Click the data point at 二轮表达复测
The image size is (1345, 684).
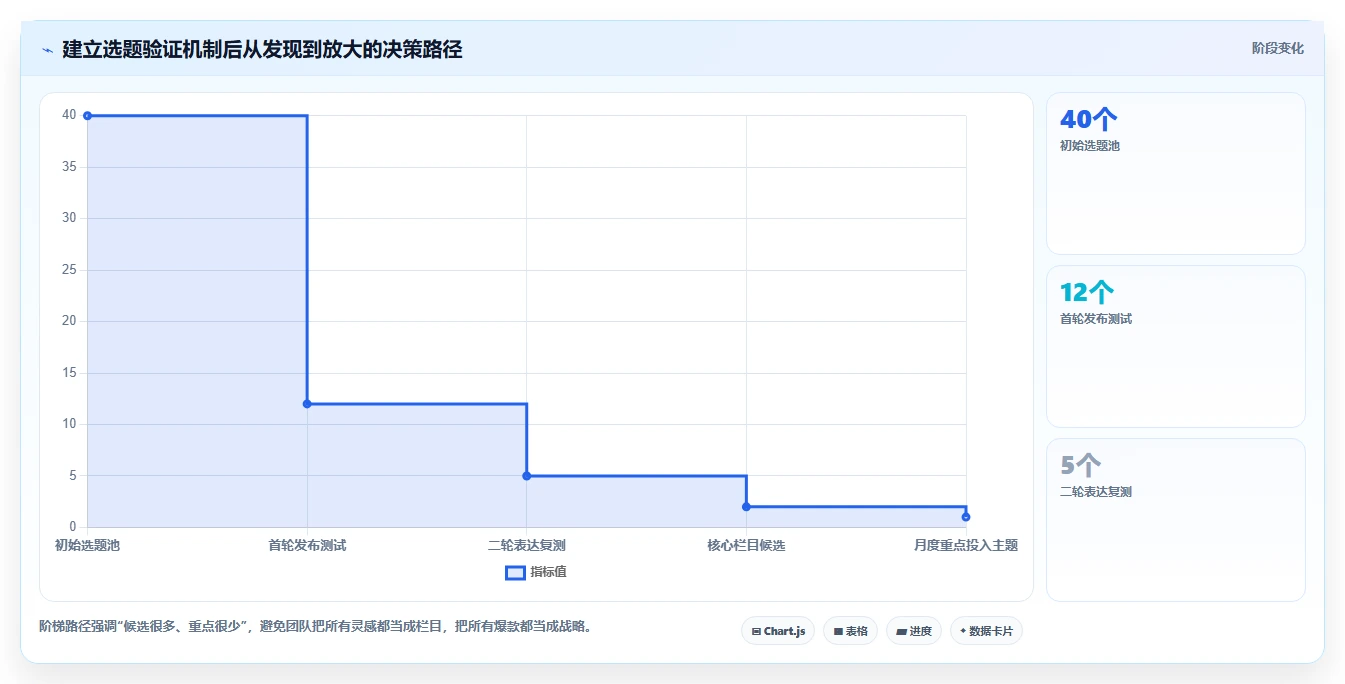click(527, 476)
